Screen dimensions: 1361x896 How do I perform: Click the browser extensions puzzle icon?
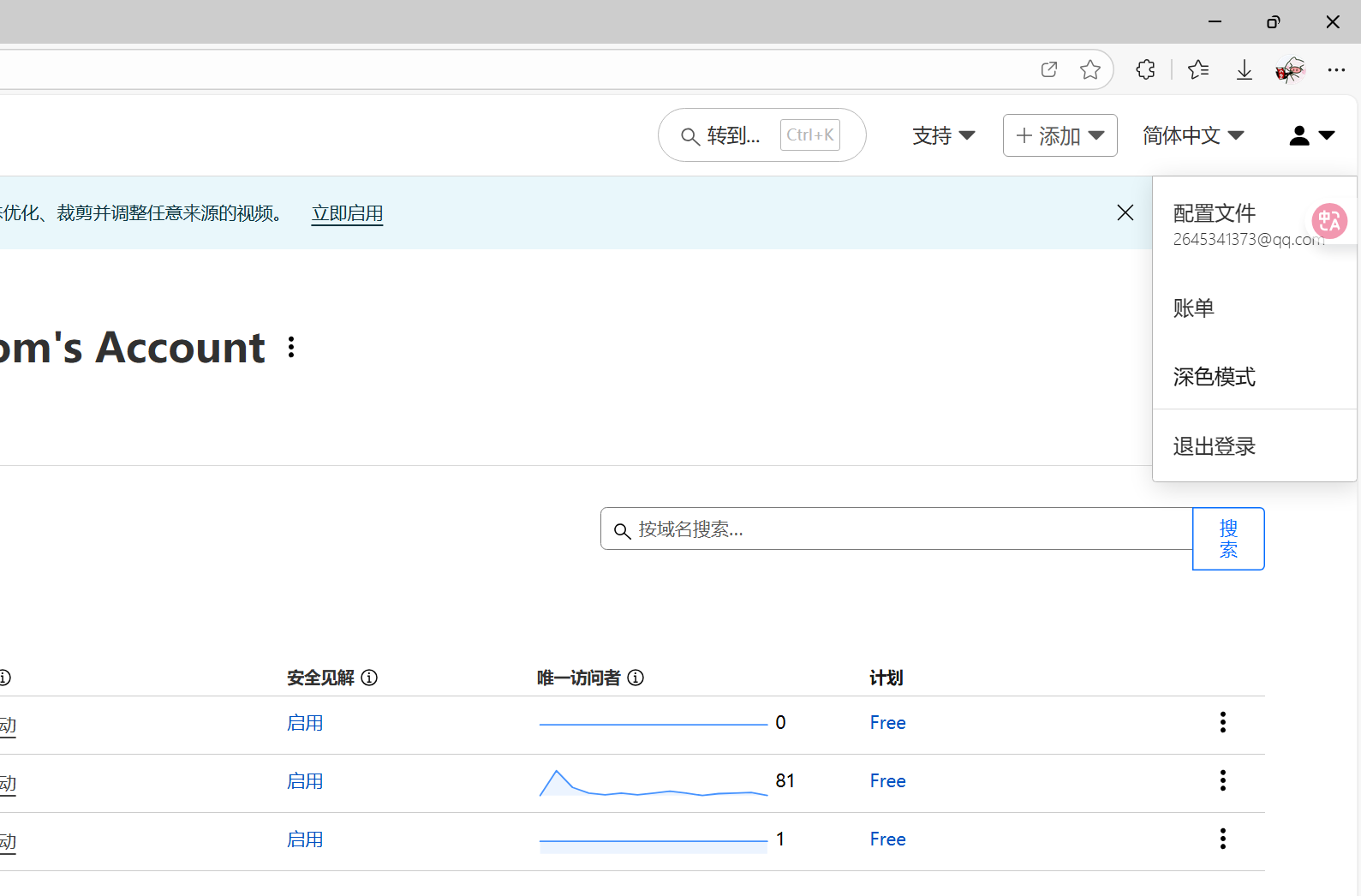click(x=1145, y=69)
